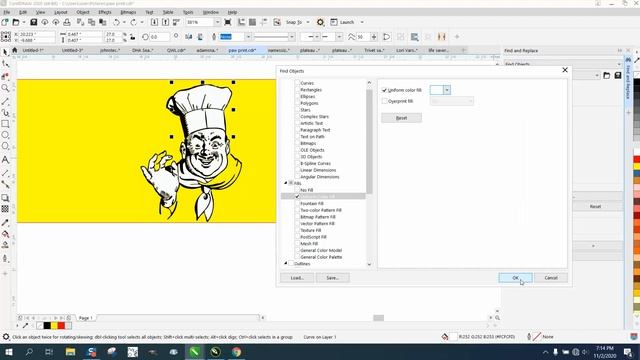
Task: Check the Rectangles object type box
Action: 297,89
